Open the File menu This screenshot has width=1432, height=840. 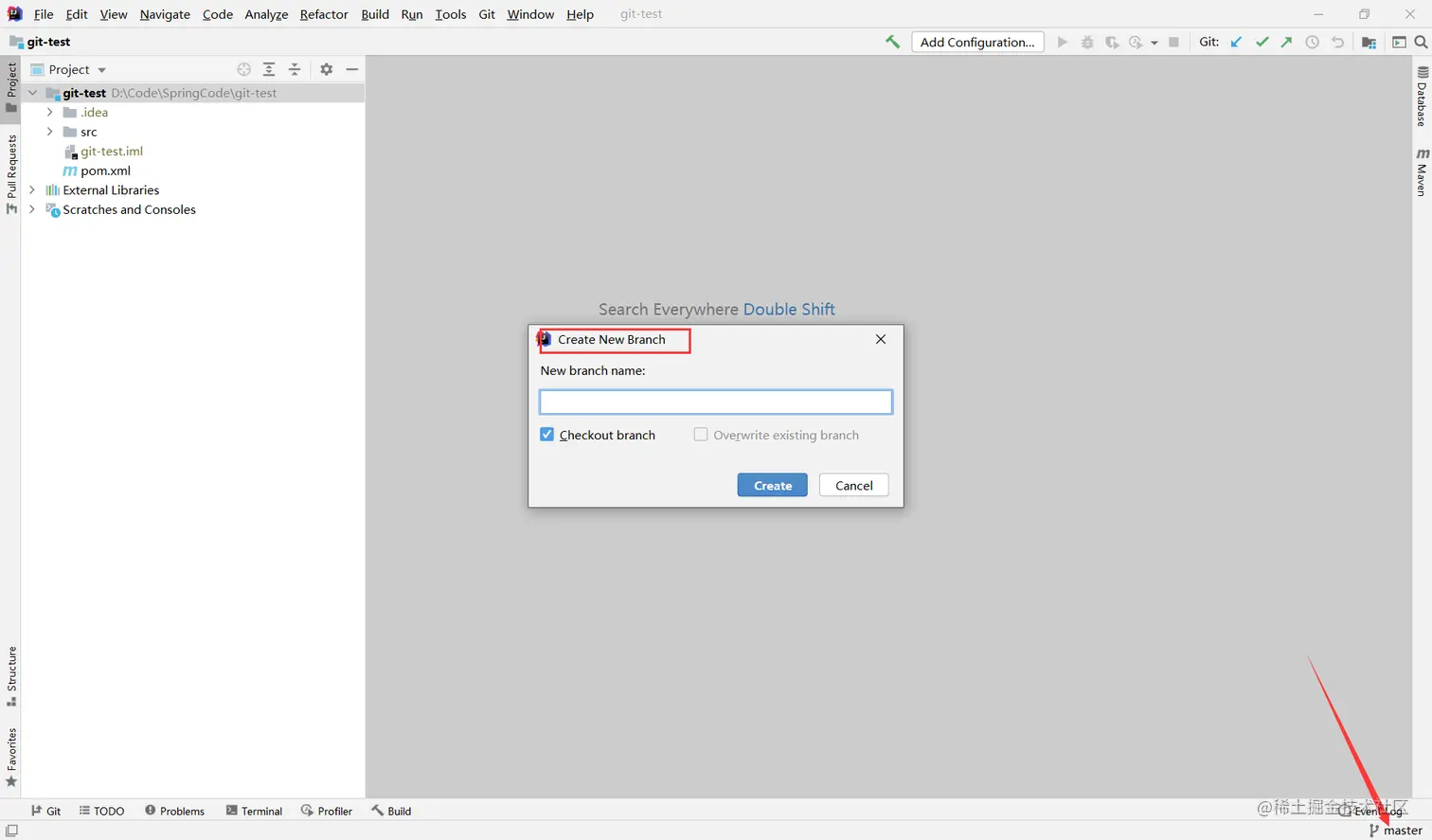pos(44,14)
